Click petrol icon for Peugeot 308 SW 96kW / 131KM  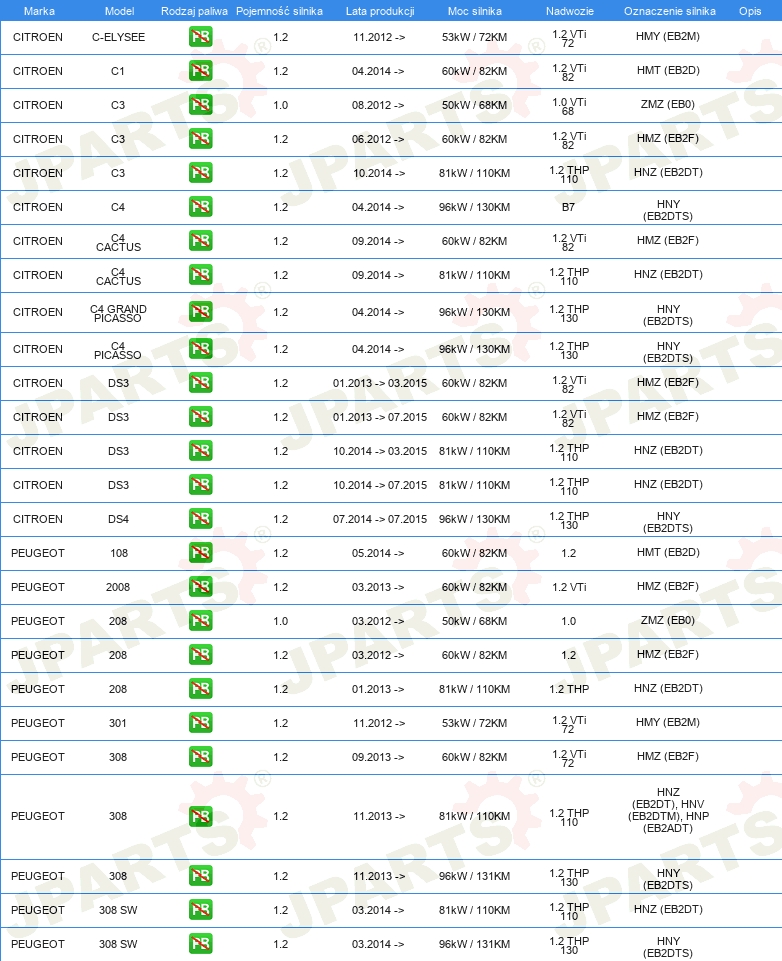click(x=200, y=944)
